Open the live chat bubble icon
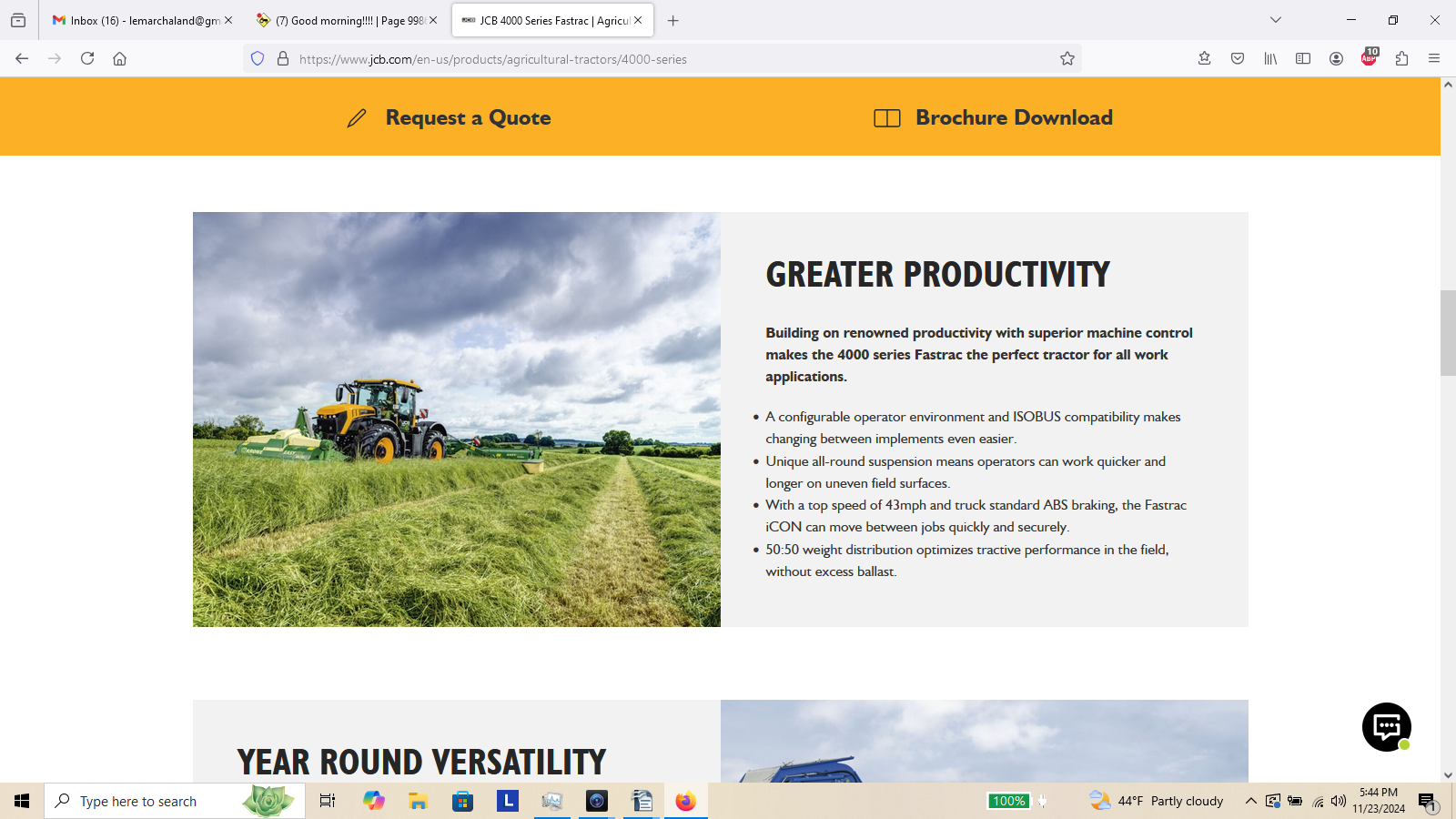This screenshot has height=819, width=1456. 1386,726
